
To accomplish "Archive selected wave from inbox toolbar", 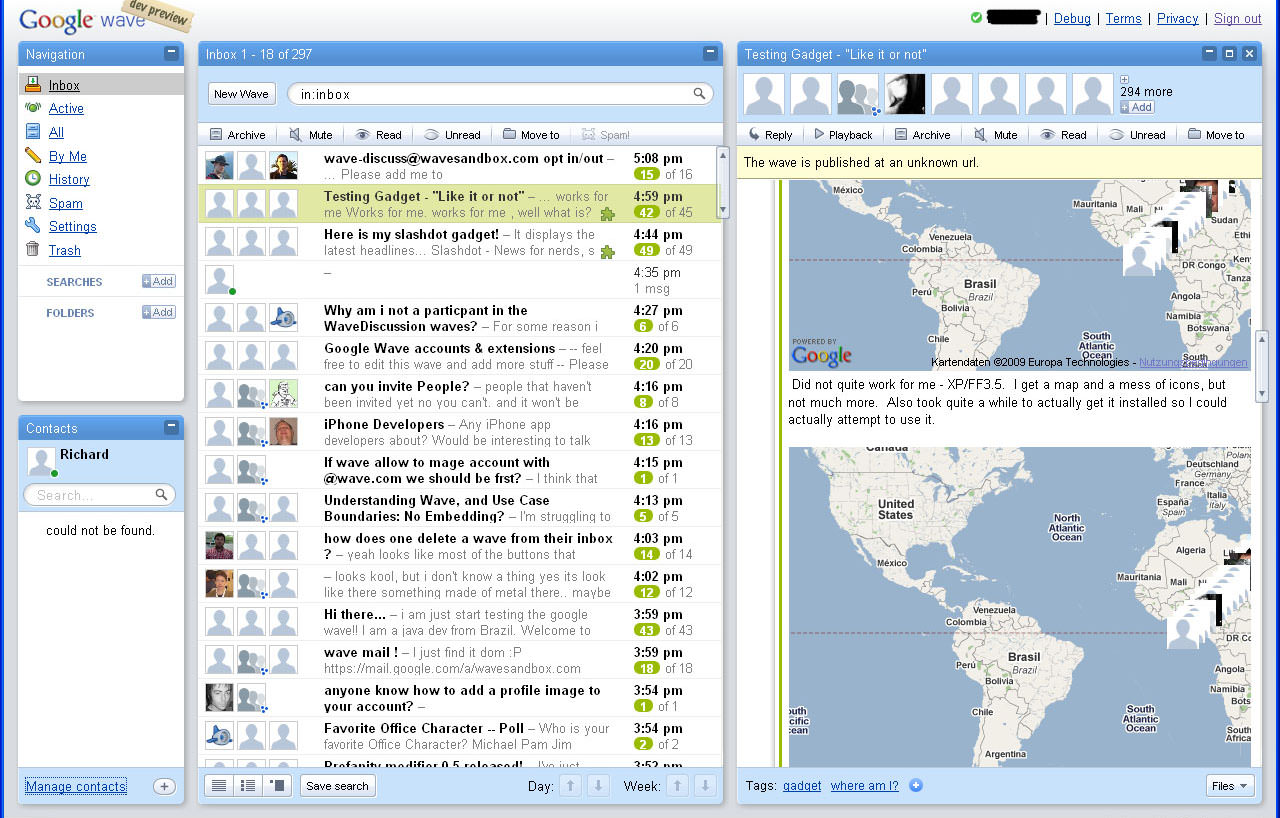I will [237, 135].
